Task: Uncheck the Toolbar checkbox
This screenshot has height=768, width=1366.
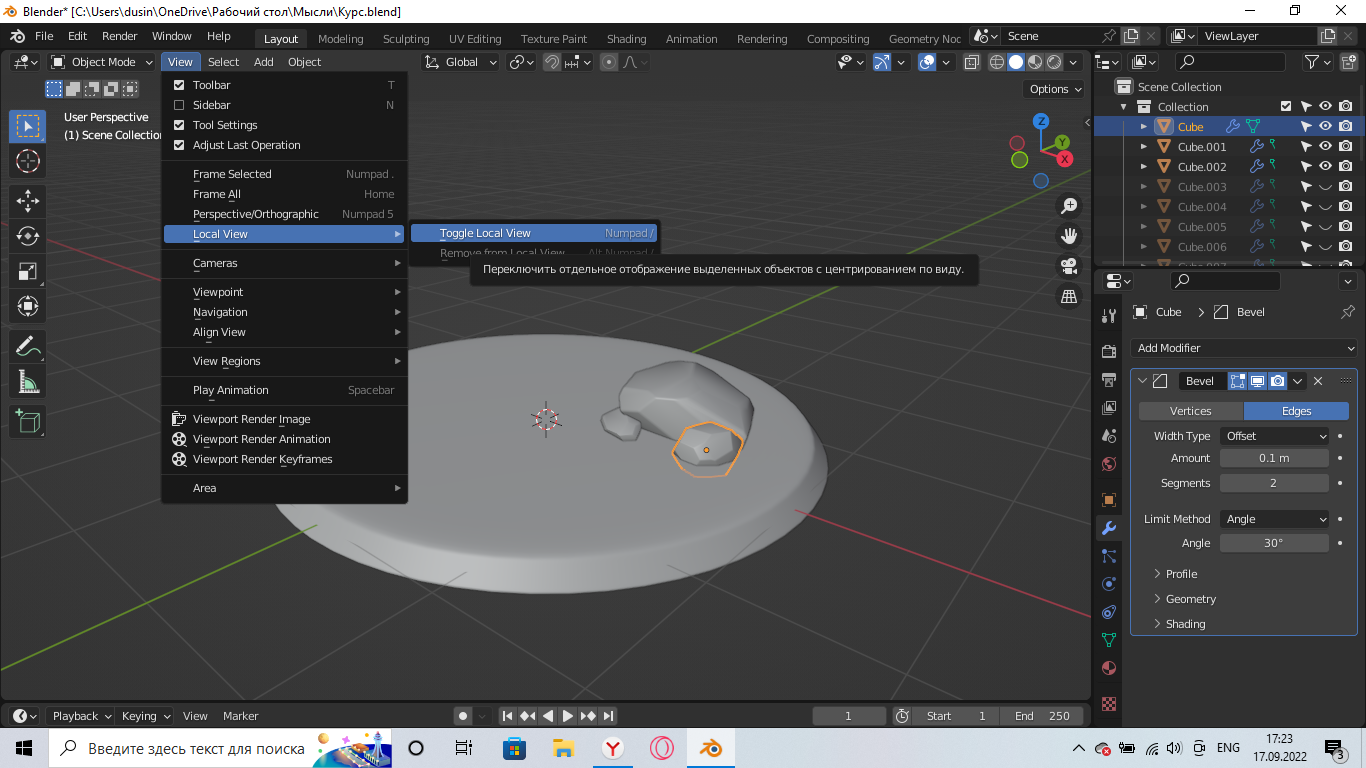Action: [x=180, y=85]
